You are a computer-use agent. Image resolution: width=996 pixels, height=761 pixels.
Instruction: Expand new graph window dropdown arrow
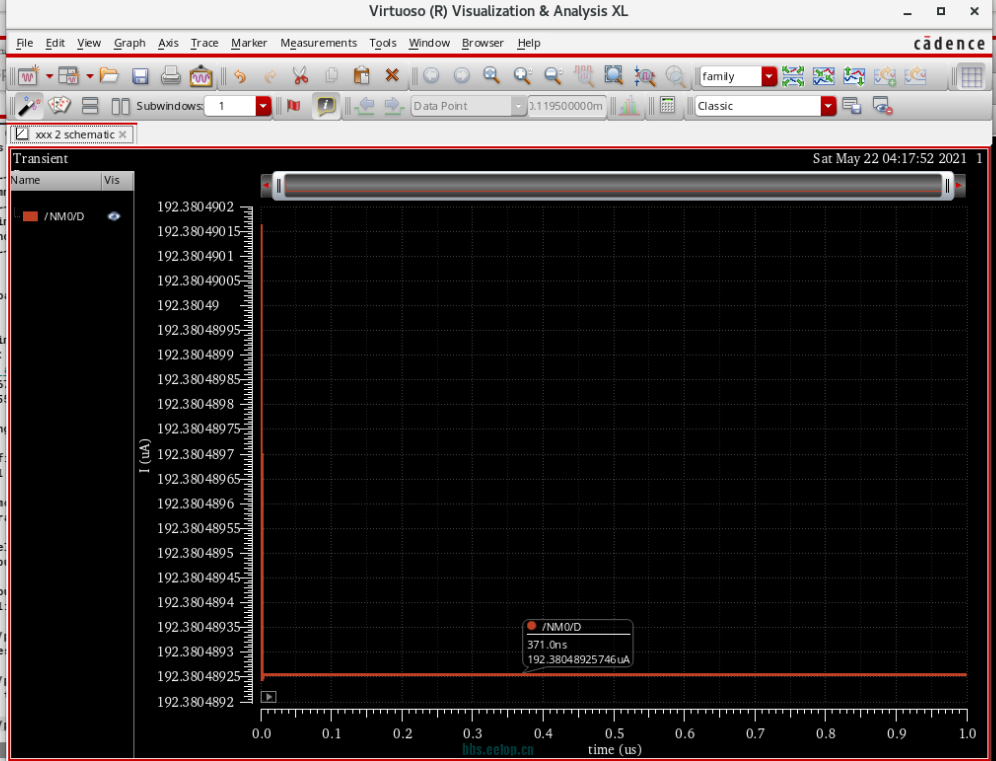click(49, 77)
